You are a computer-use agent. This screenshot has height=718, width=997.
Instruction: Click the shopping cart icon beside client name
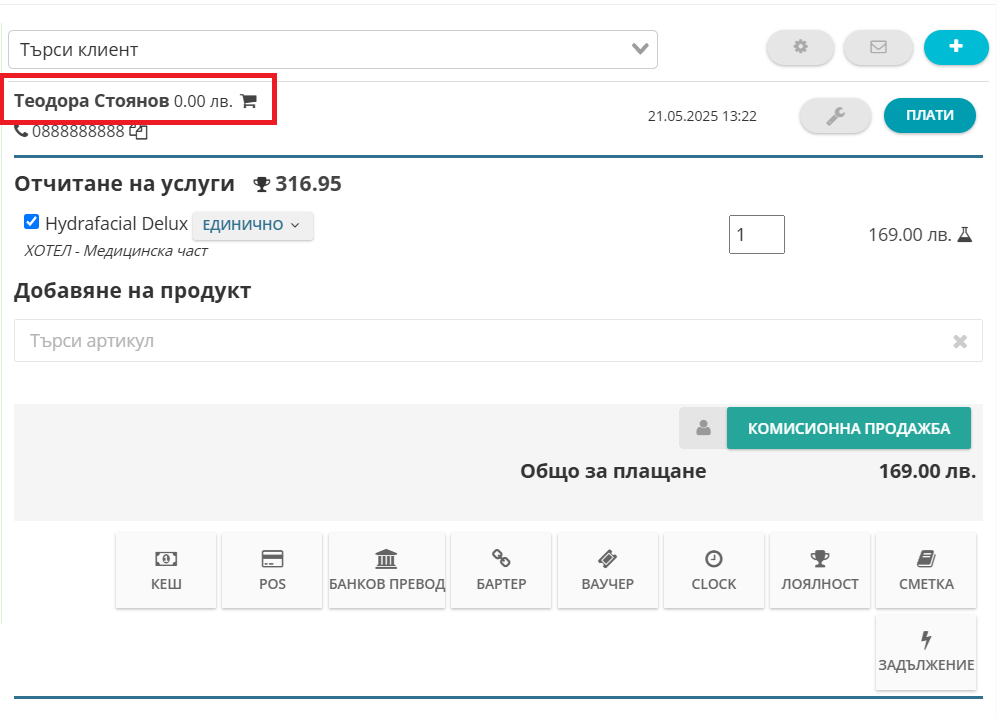[249, 101]
